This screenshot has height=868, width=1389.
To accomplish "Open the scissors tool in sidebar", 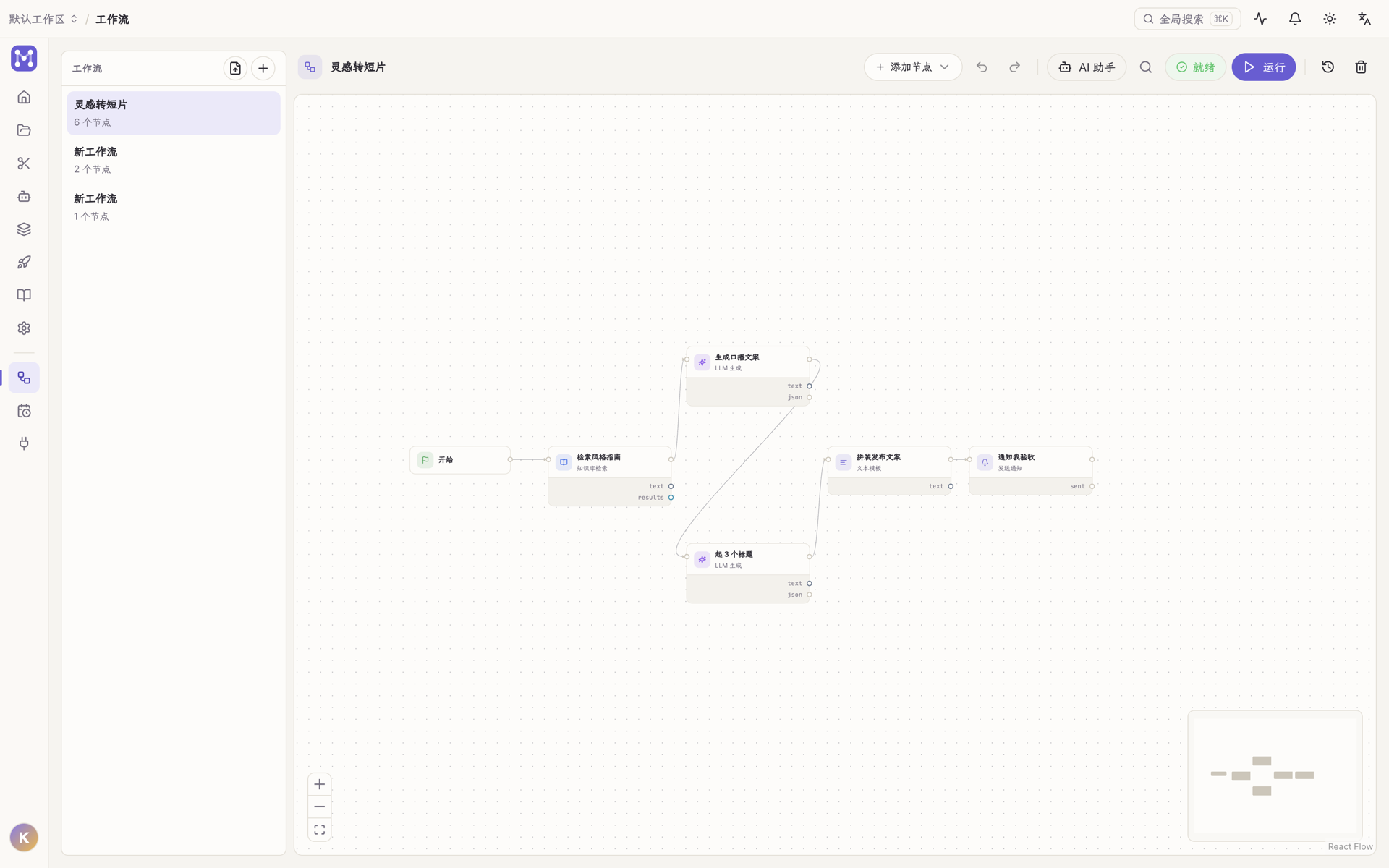I will 24,163.
